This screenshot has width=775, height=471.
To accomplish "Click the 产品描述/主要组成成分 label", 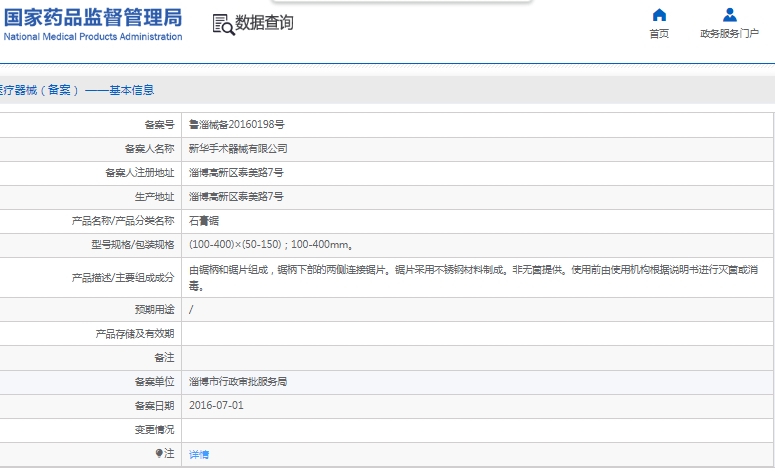I will [123, 278].
